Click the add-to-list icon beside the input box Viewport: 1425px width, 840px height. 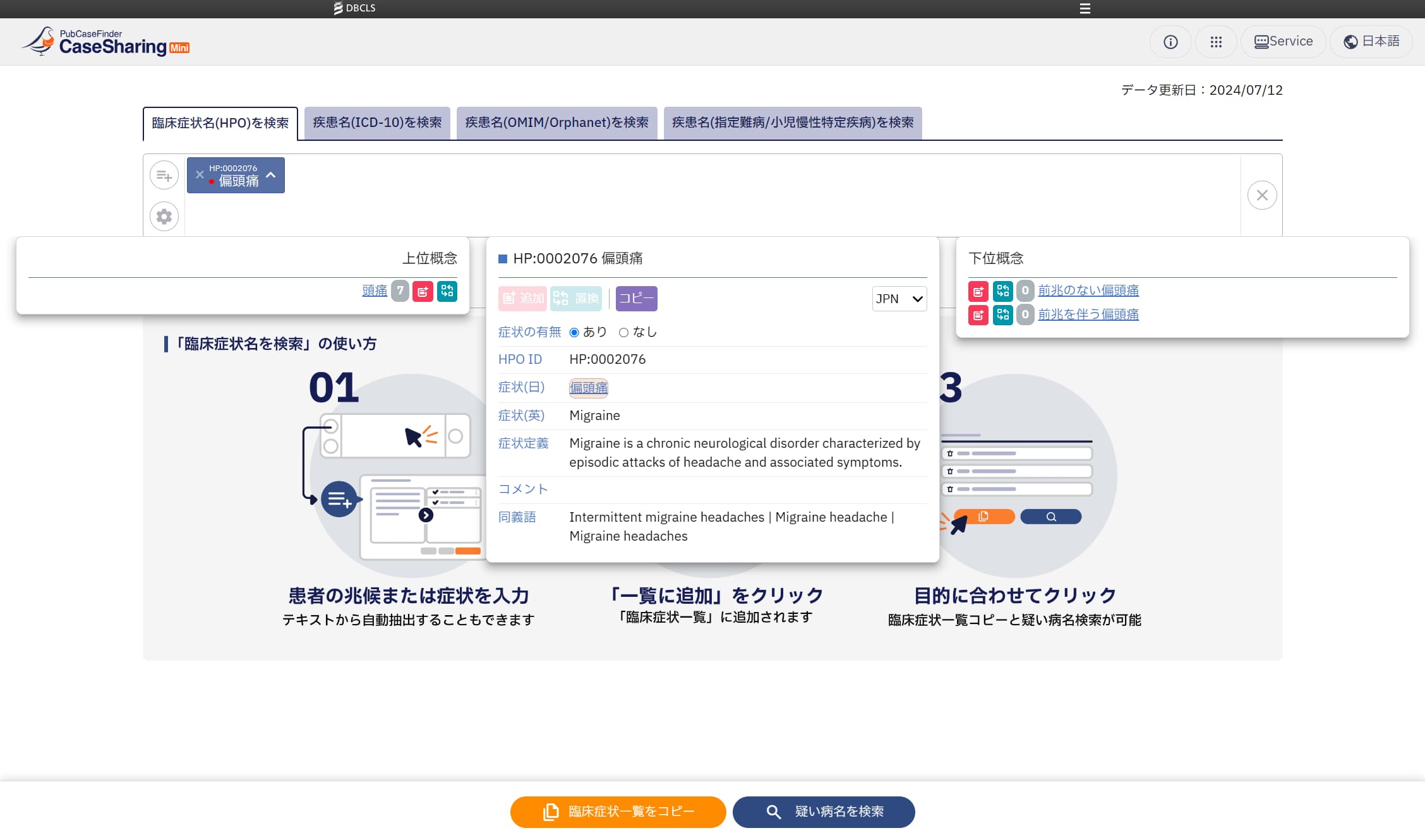[x=164, y=176]
